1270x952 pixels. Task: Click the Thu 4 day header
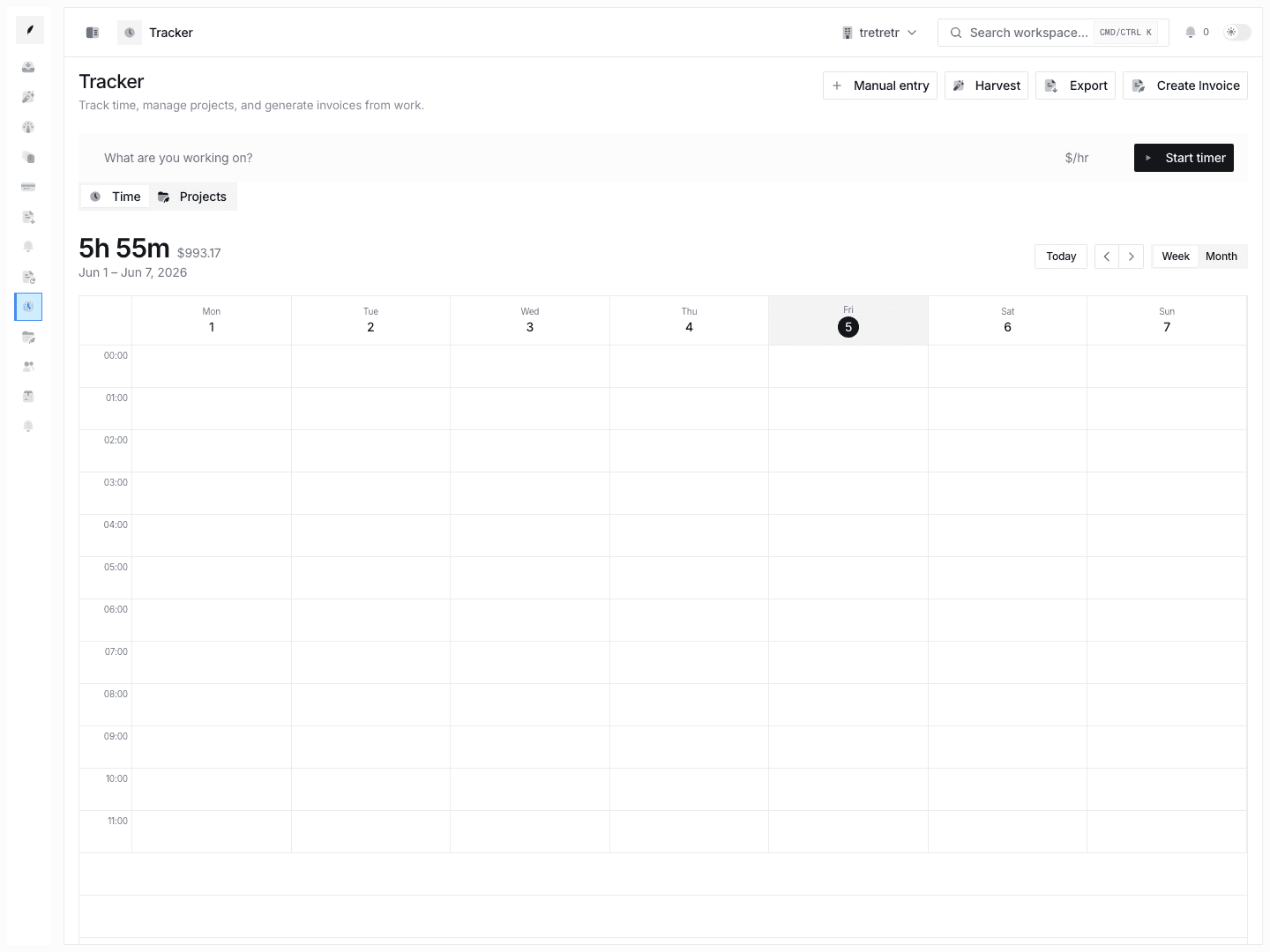[689, 320]
